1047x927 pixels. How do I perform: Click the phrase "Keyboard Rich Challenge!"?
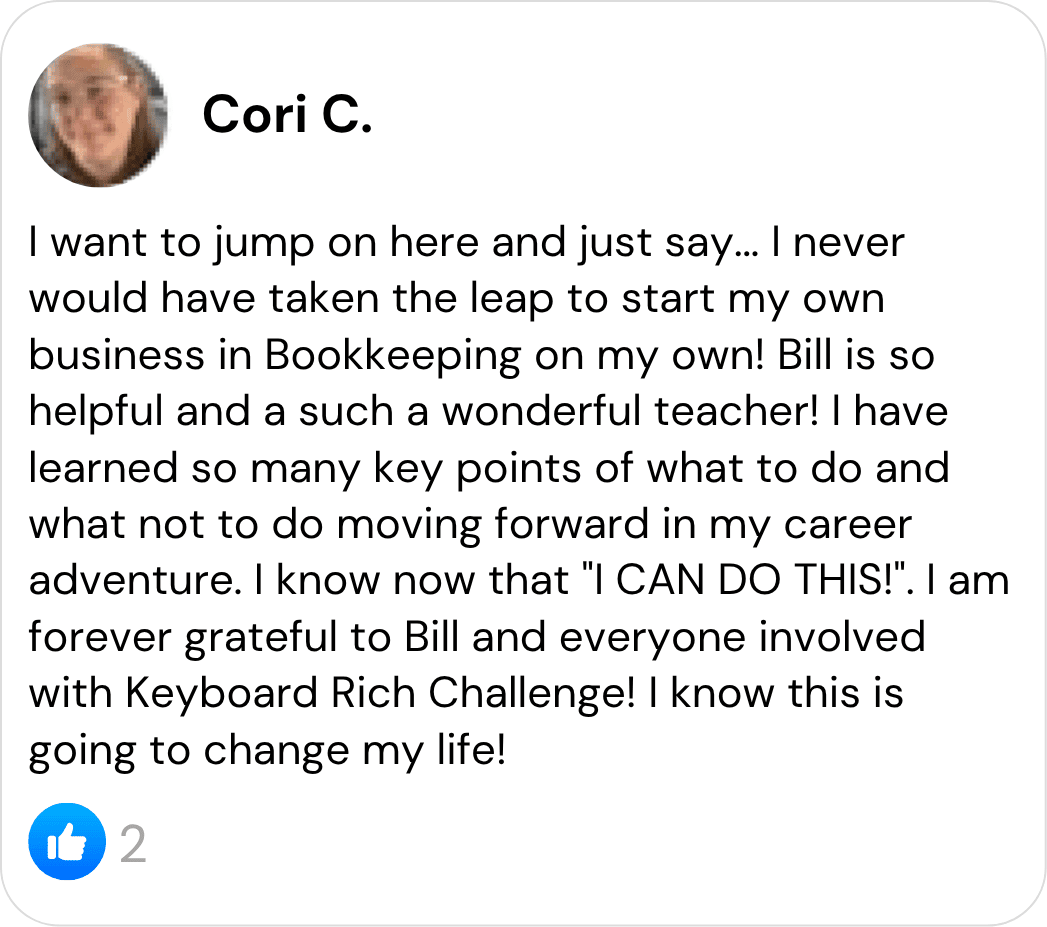[x=383, y=694]
